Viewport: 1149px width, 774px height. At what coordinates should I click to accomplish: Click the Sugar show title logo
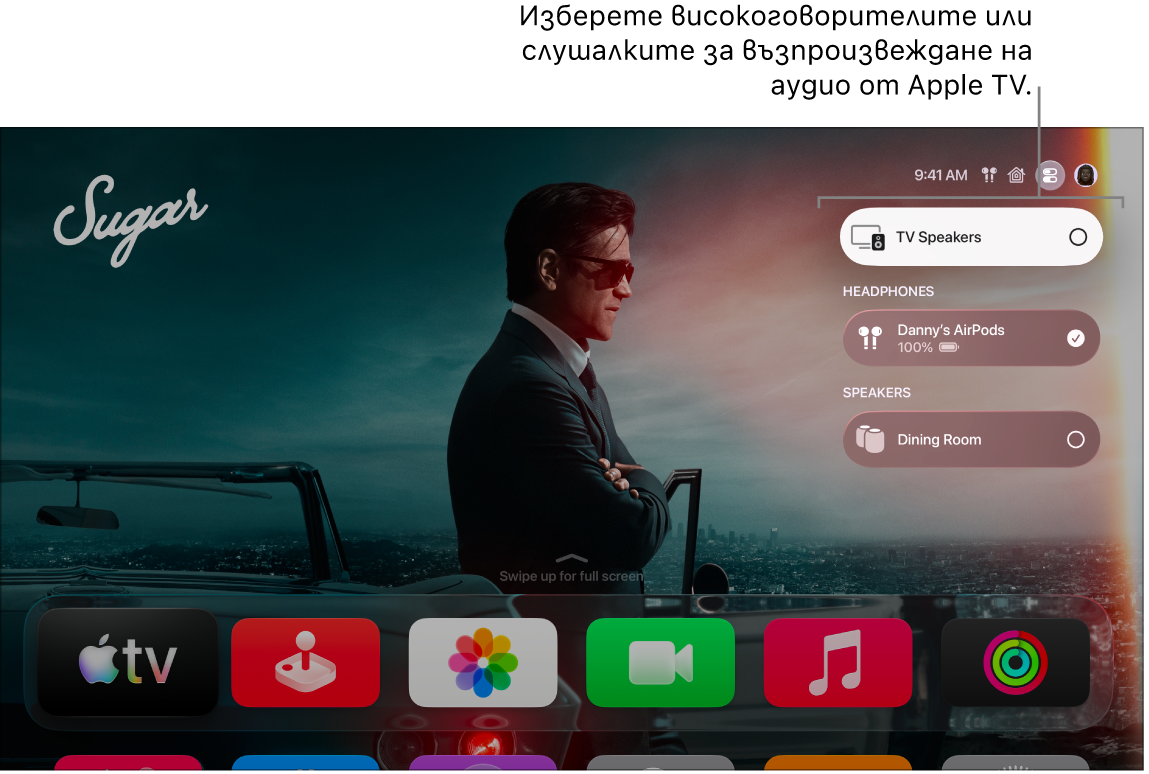pos(130,220)
